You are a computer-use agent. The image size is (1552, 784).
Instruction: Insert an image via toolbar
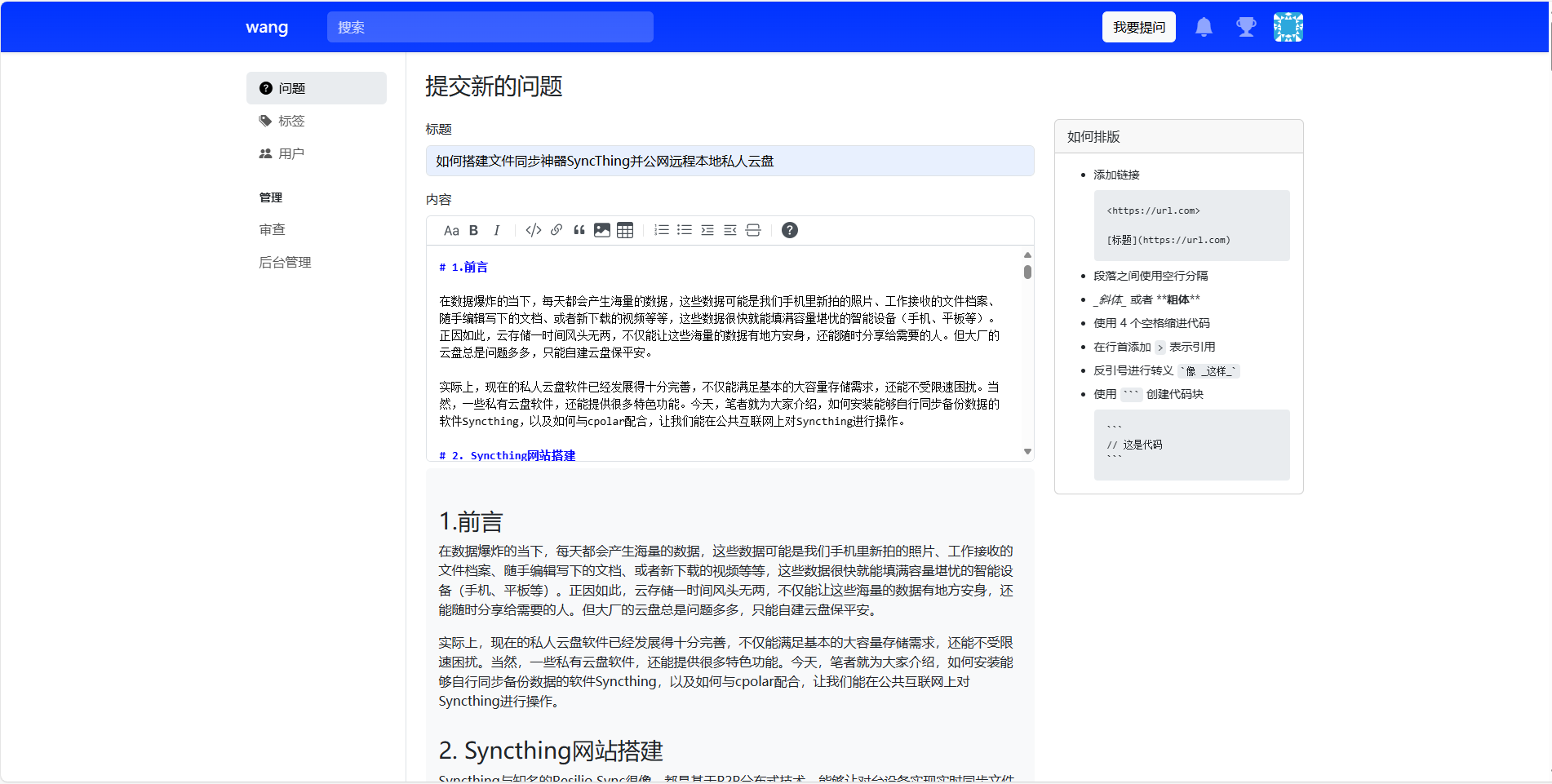tap(602, 230)
